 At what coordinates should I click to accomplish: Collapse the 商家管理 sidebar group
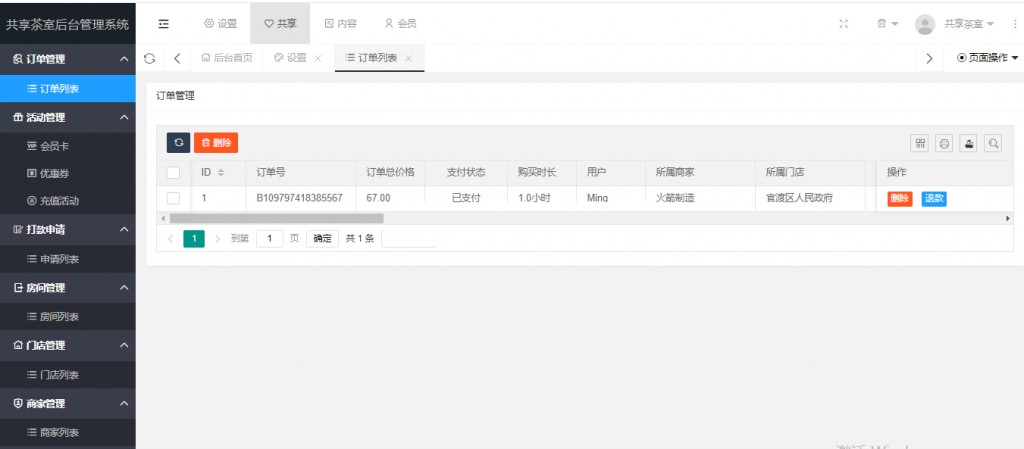click(68, 404)
